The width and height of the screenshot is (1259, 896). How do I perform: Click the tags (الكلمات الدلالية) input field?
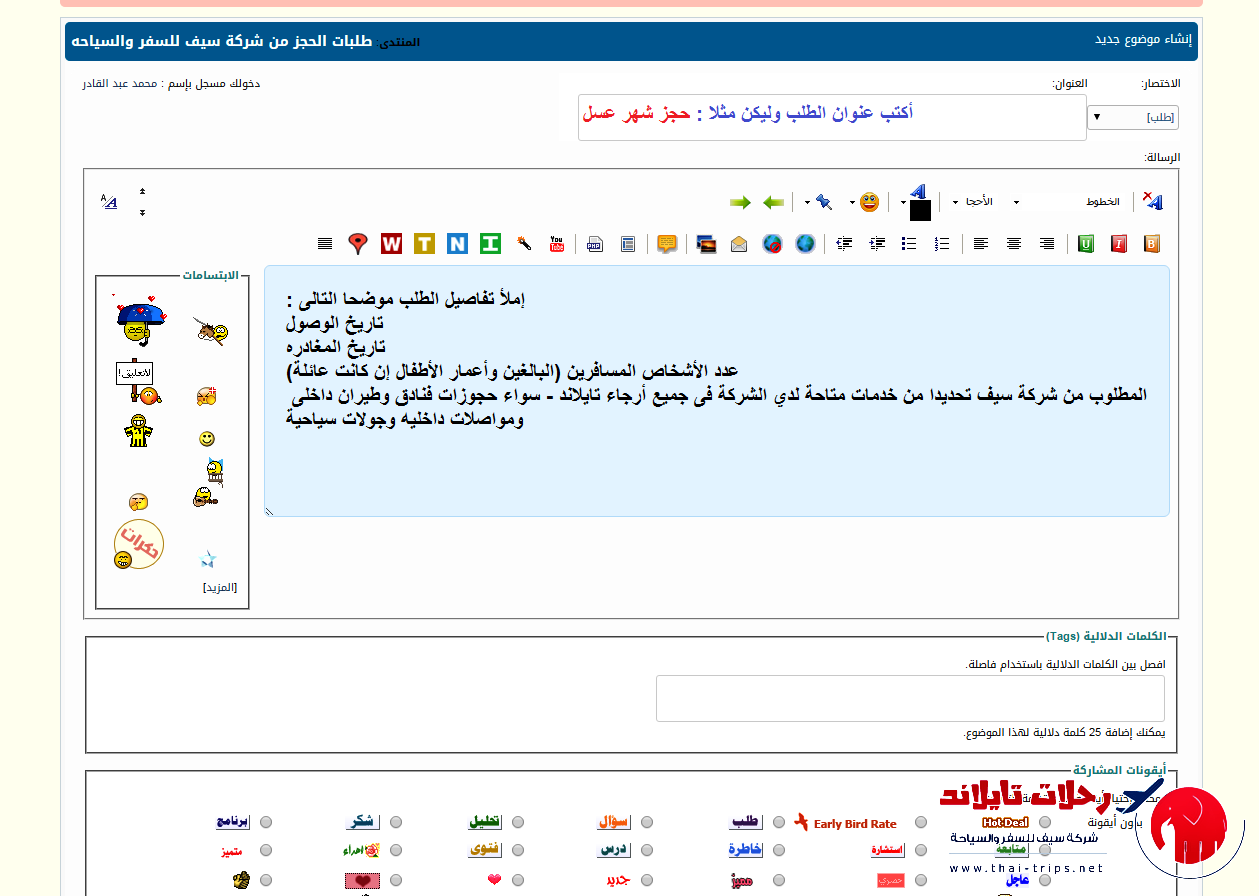tap(910, 698)
